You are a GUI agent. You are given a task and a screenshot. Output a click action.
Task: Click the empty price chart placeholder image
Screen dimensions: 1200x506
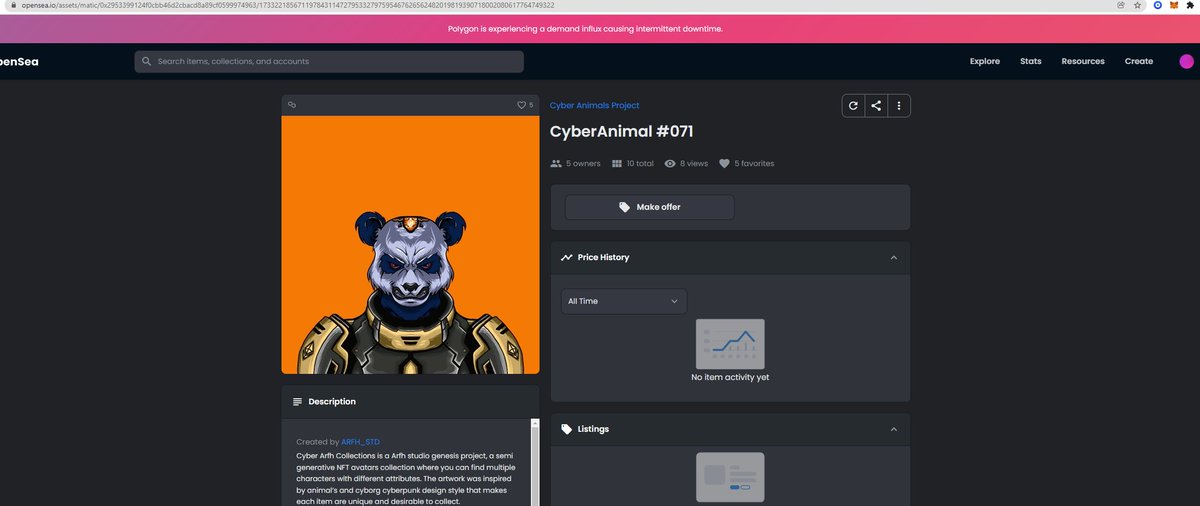click(x=730, y=343)
